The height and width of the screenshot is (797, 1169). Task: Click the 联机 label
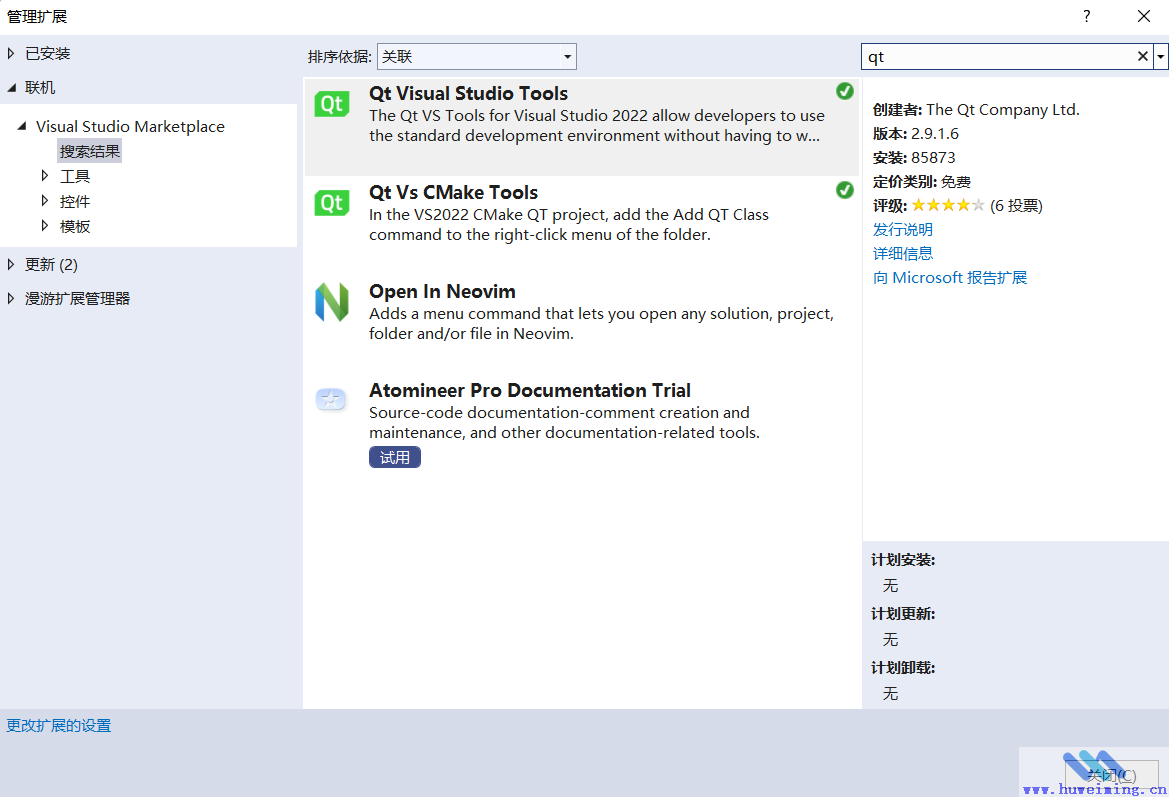40,88
